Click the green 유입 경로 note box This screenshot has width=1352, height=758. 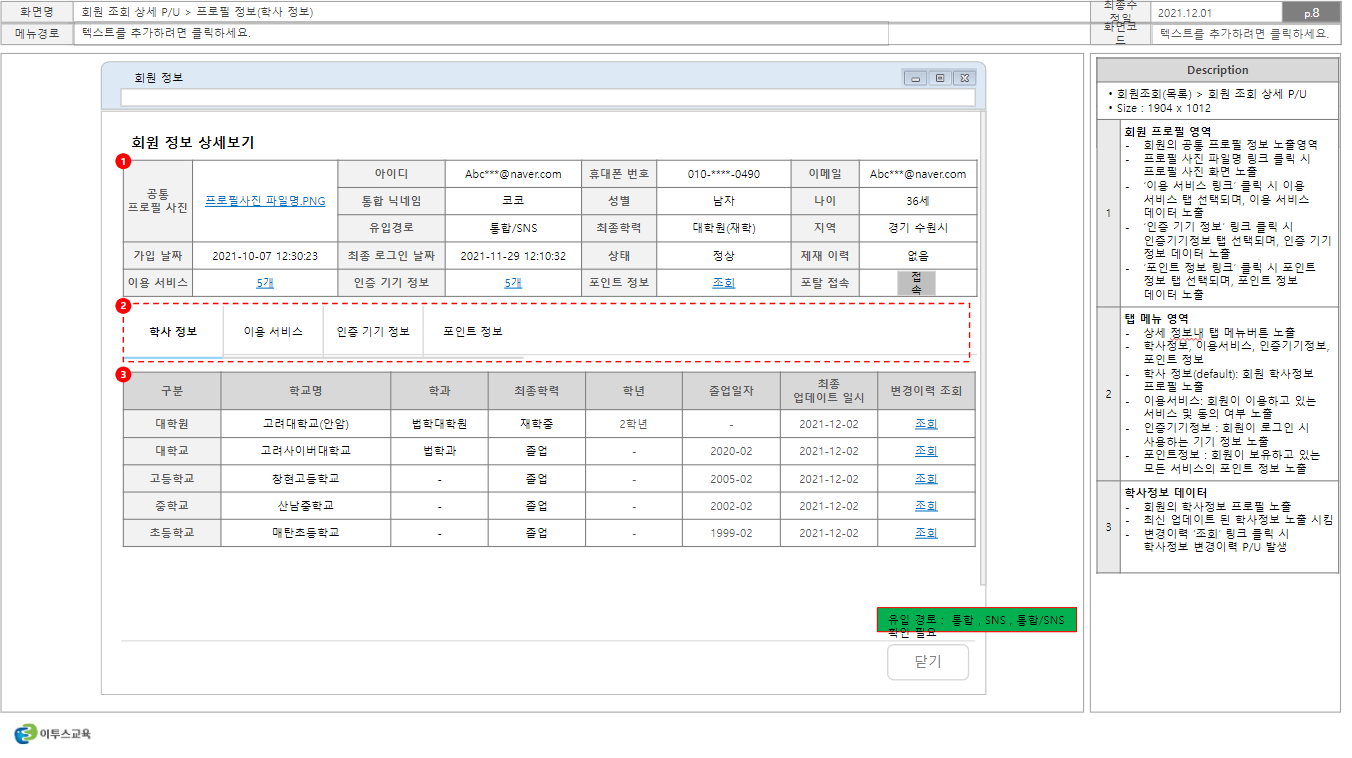tap(976, 620)
